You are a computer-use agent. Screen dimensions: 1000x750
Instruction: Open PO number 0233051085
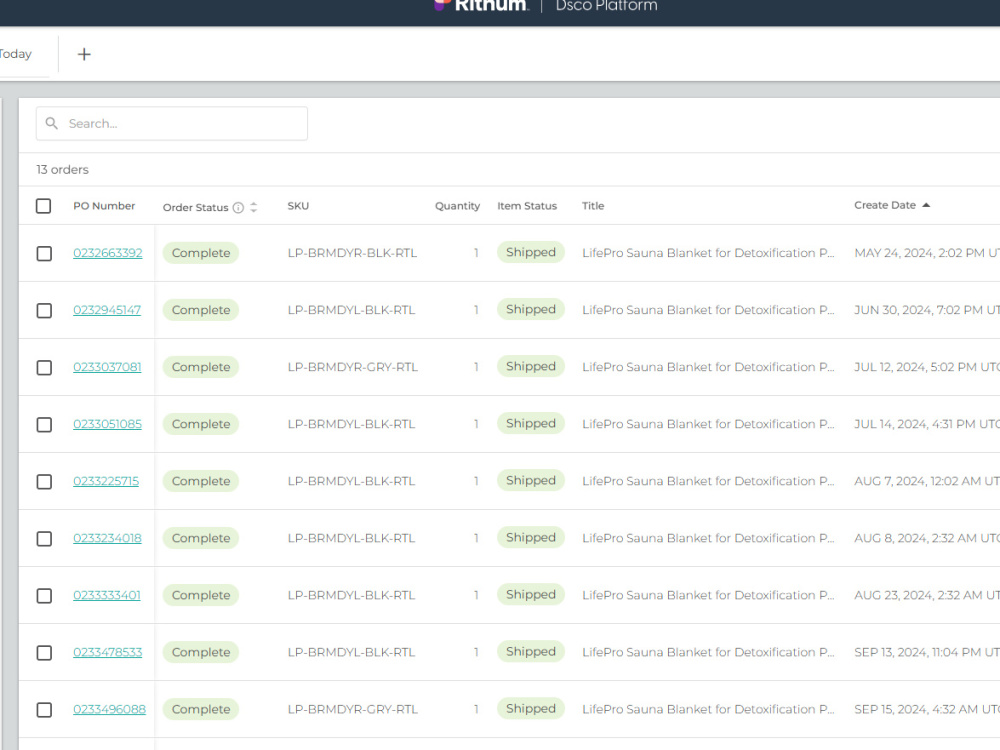tap(107, 424)
